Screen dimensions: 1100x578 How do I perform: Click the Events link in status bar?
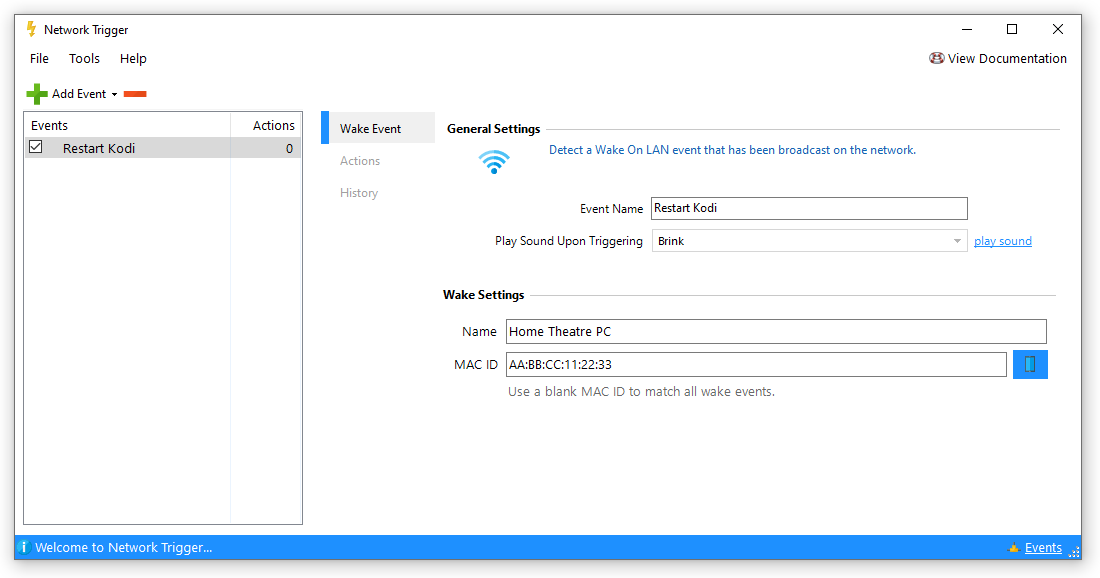point(1043,548)
